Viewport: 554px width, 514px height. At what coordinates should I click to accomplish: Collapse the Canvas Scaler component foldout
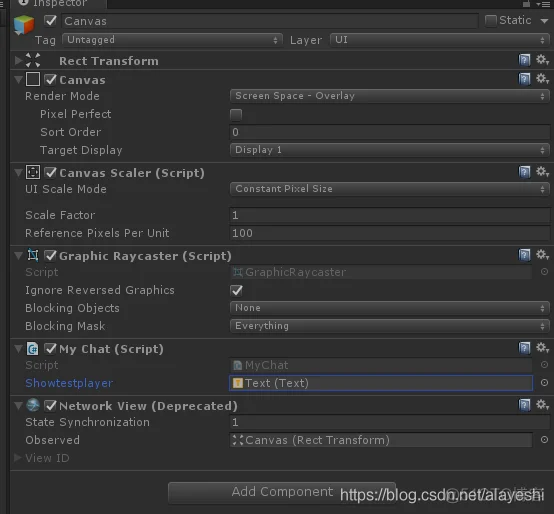[x=18, y=173]
